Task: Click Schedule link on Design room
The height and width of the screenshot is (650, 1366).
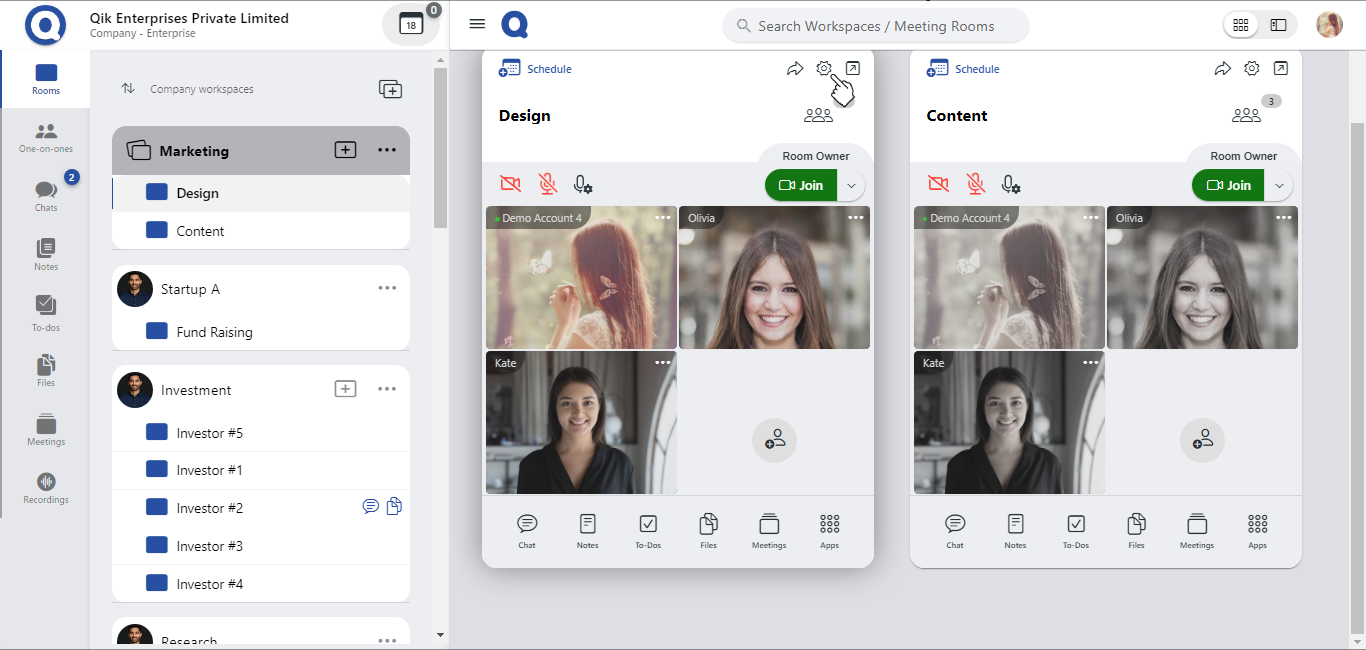Action: pos(537,69)
